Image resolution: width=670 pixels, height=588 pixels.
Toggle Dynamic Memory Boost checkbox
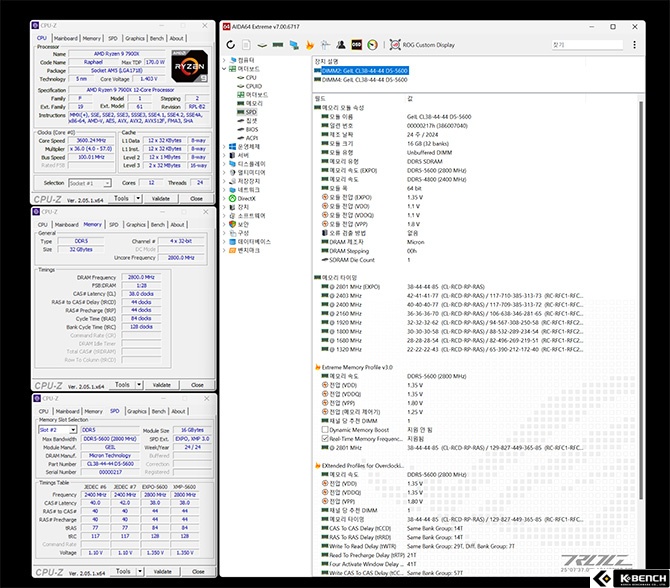tap(325, 429)
